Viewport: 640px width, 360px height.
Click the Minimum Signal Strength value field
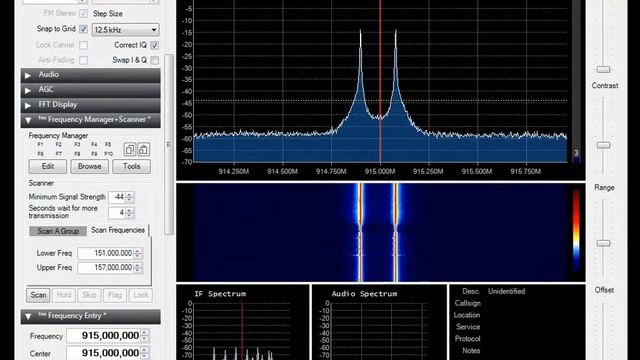[x=117, y=197]
